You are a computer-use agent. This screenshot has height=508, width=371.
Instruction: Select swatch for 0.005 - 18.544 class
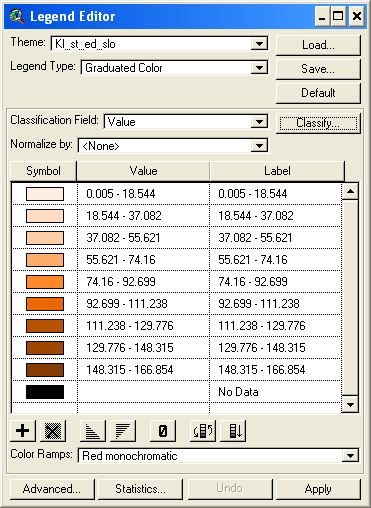[x=45, y=194]
